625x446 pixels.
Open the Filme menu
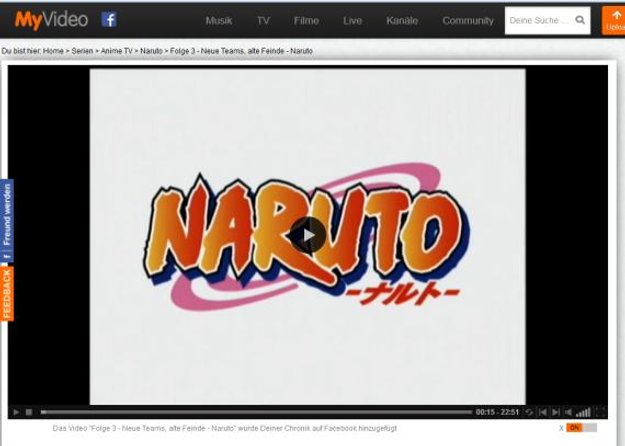pos(306,20)
